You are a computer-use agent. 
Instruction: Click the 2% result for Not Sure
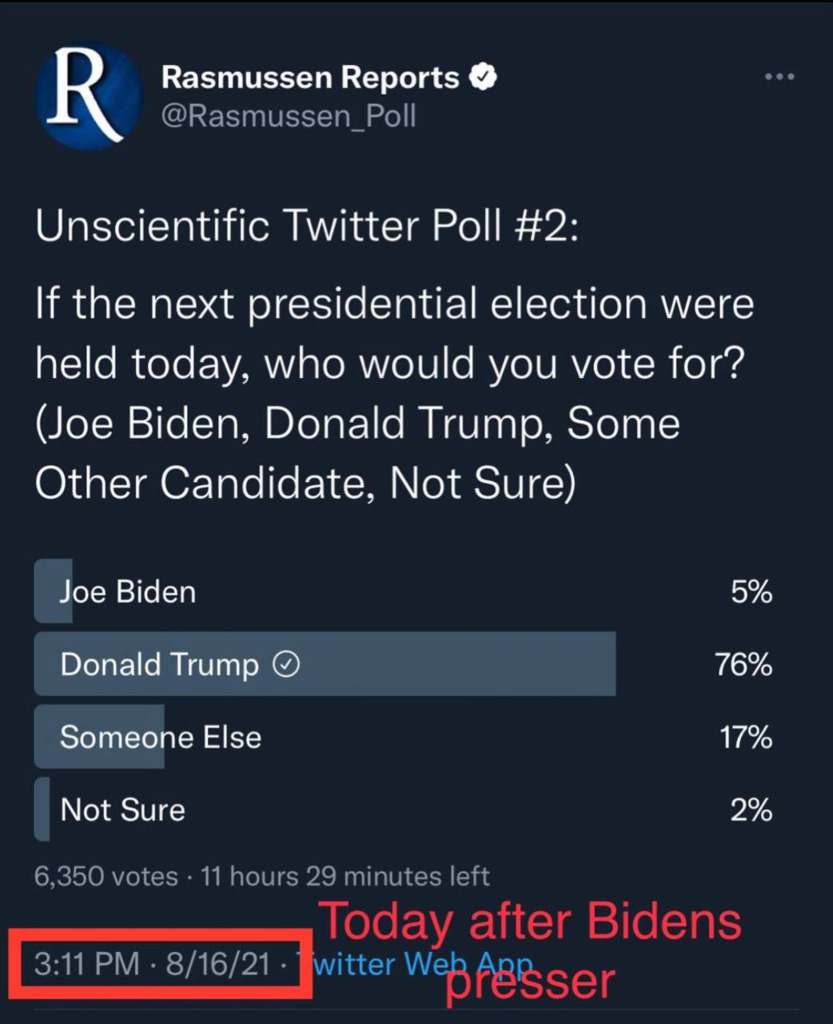751,809
